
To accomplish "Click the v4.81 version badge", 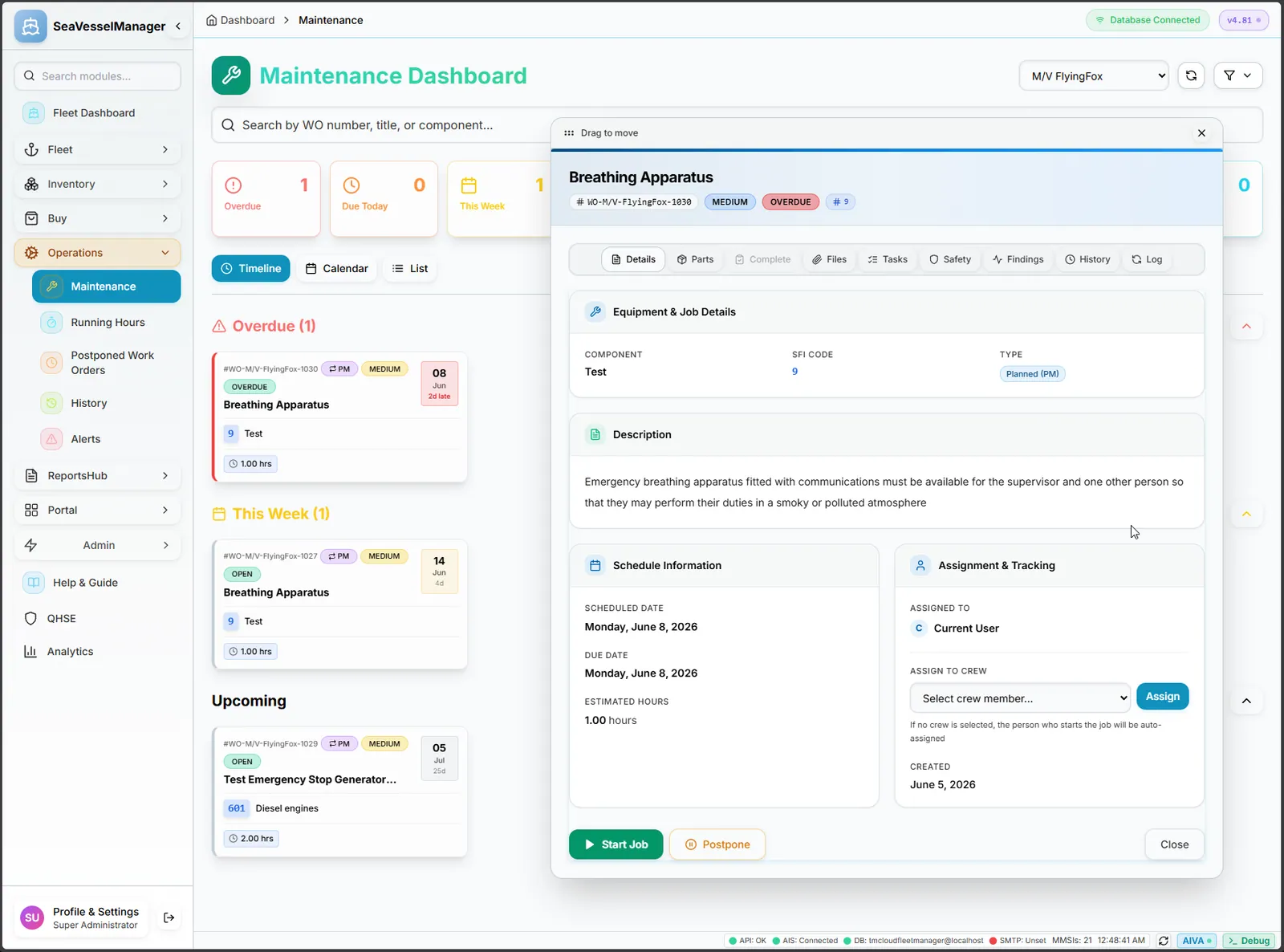I will click(1243, 20).
